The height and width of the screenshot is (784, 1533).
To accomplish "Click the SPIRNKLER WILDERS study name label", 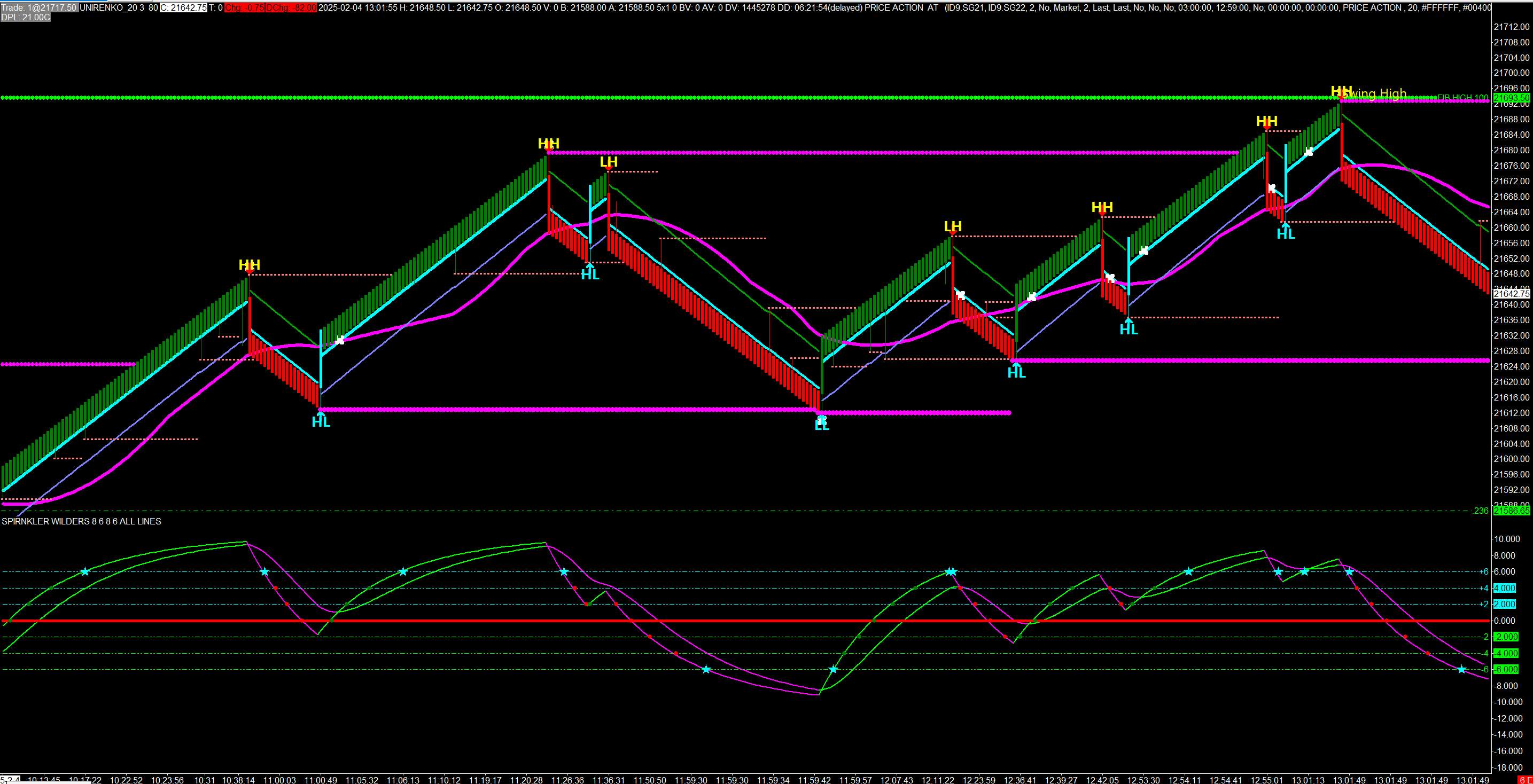I will tap(81, 522).
